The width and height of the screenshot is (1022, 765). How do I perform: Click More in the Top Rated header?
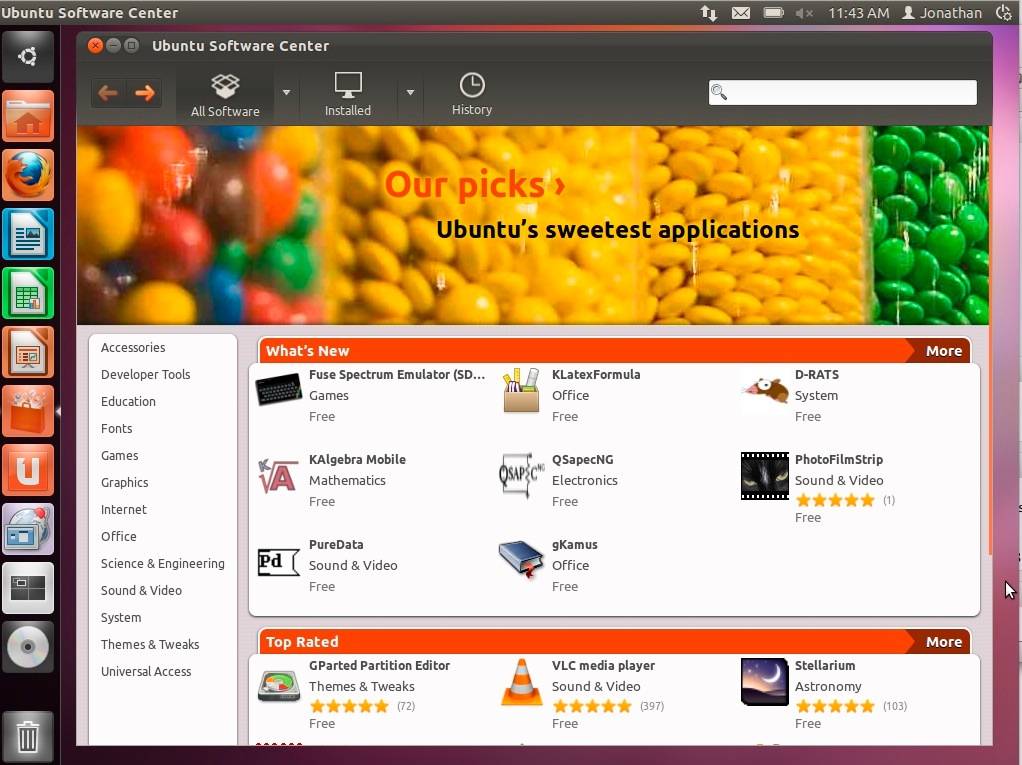pyautogui.click(x=943, y=642)
